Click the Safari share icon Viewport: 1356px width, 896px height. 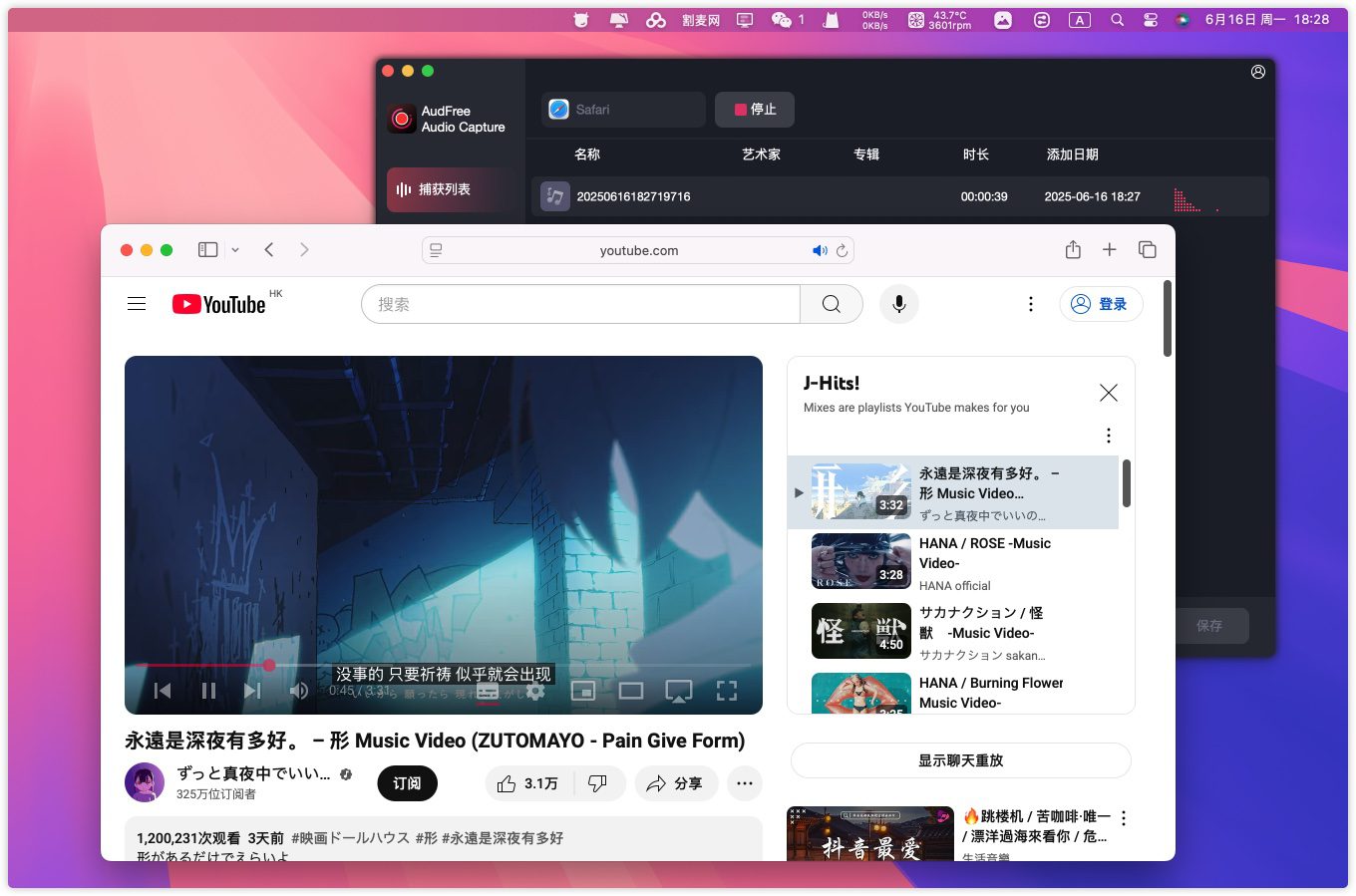pyautogui.click(x=1073, y=250)
